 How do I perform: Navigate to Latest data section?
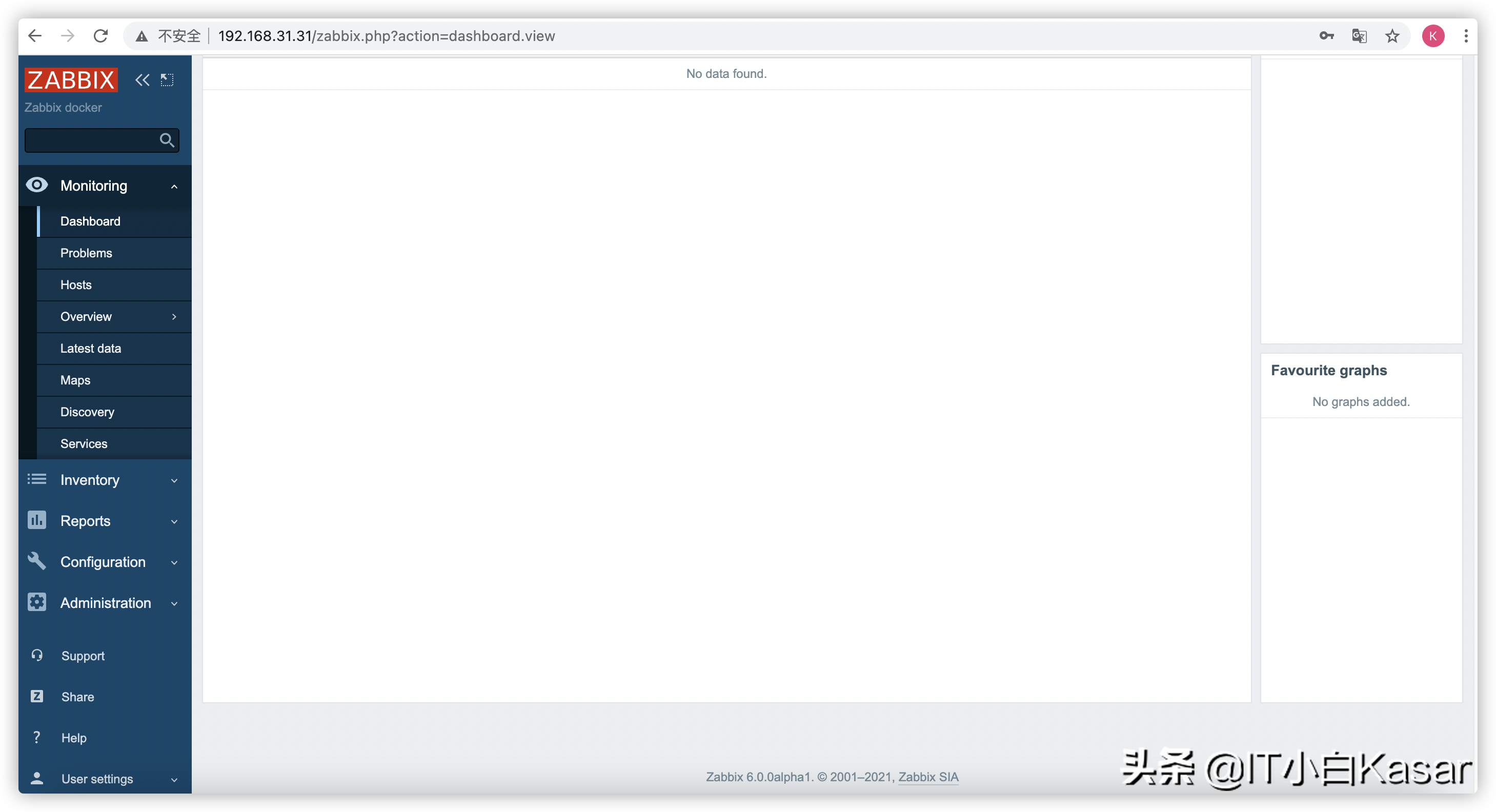90,348
